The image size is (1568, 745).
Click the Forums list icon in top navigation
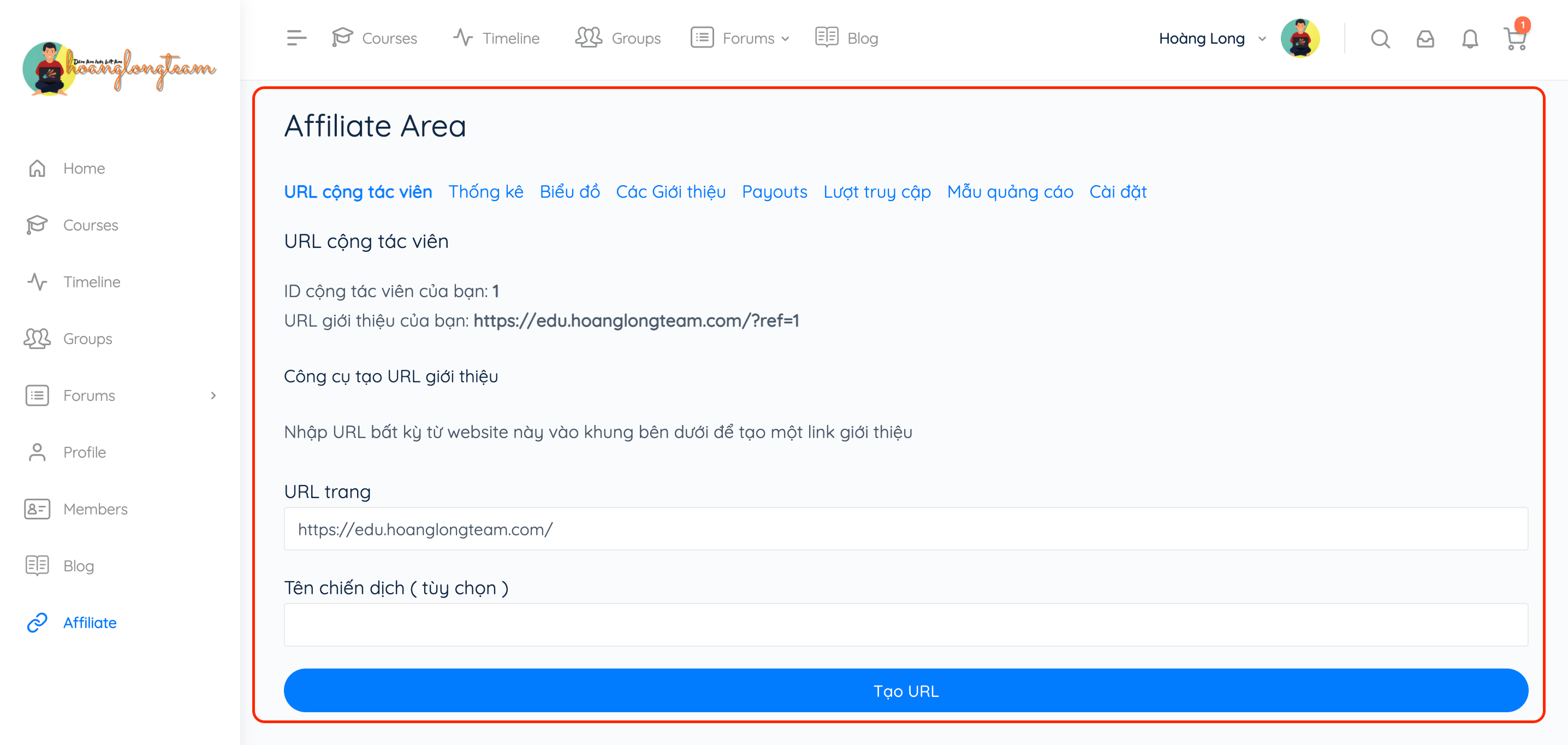(702, 37)
